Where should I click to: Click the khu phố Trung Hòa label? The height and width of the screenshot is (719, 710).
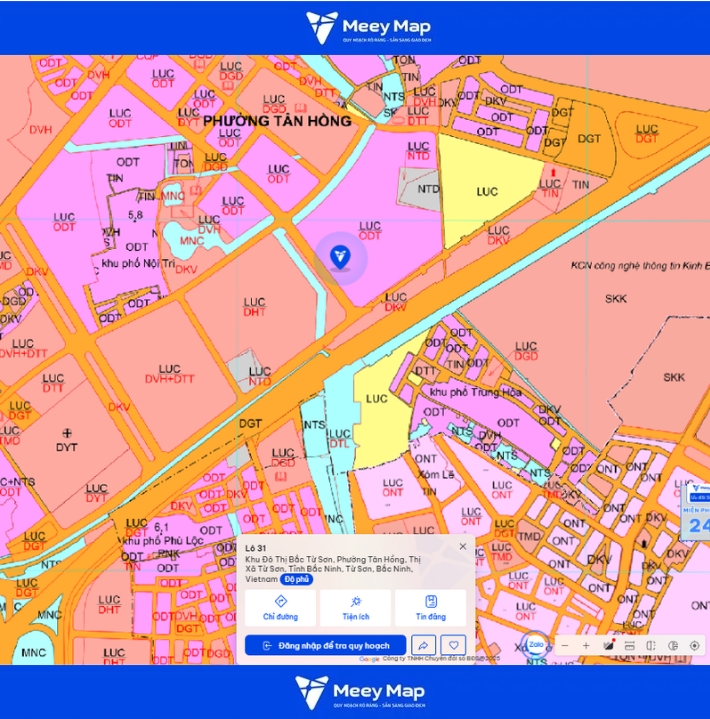click(x=475, y=393)
